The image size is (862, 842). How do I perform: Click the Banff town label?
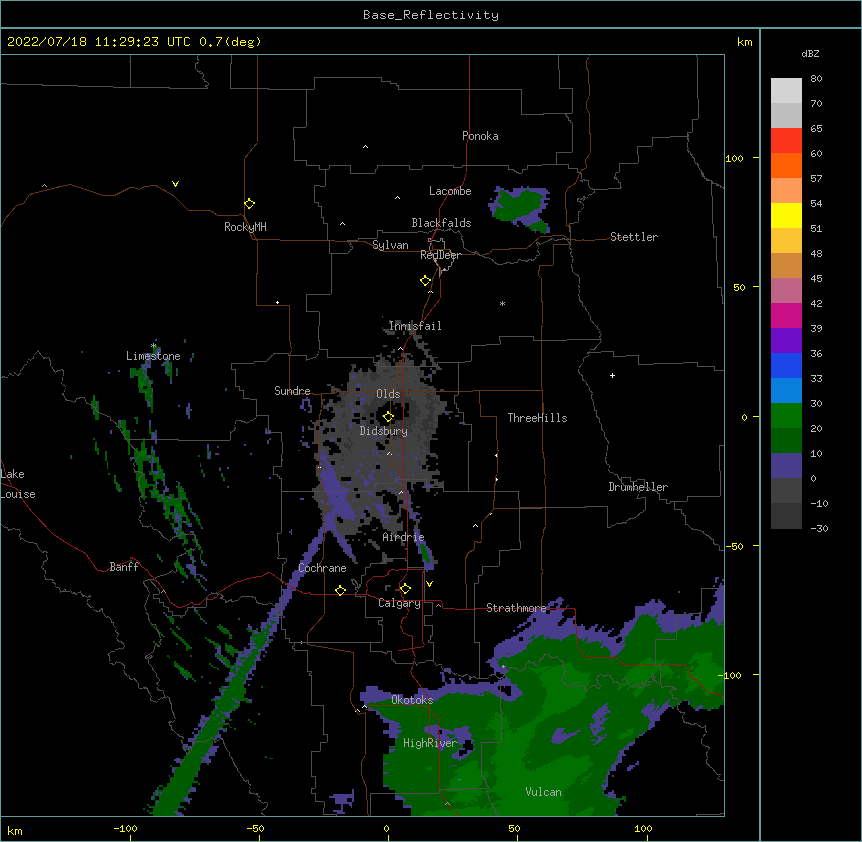click(124, 567)
